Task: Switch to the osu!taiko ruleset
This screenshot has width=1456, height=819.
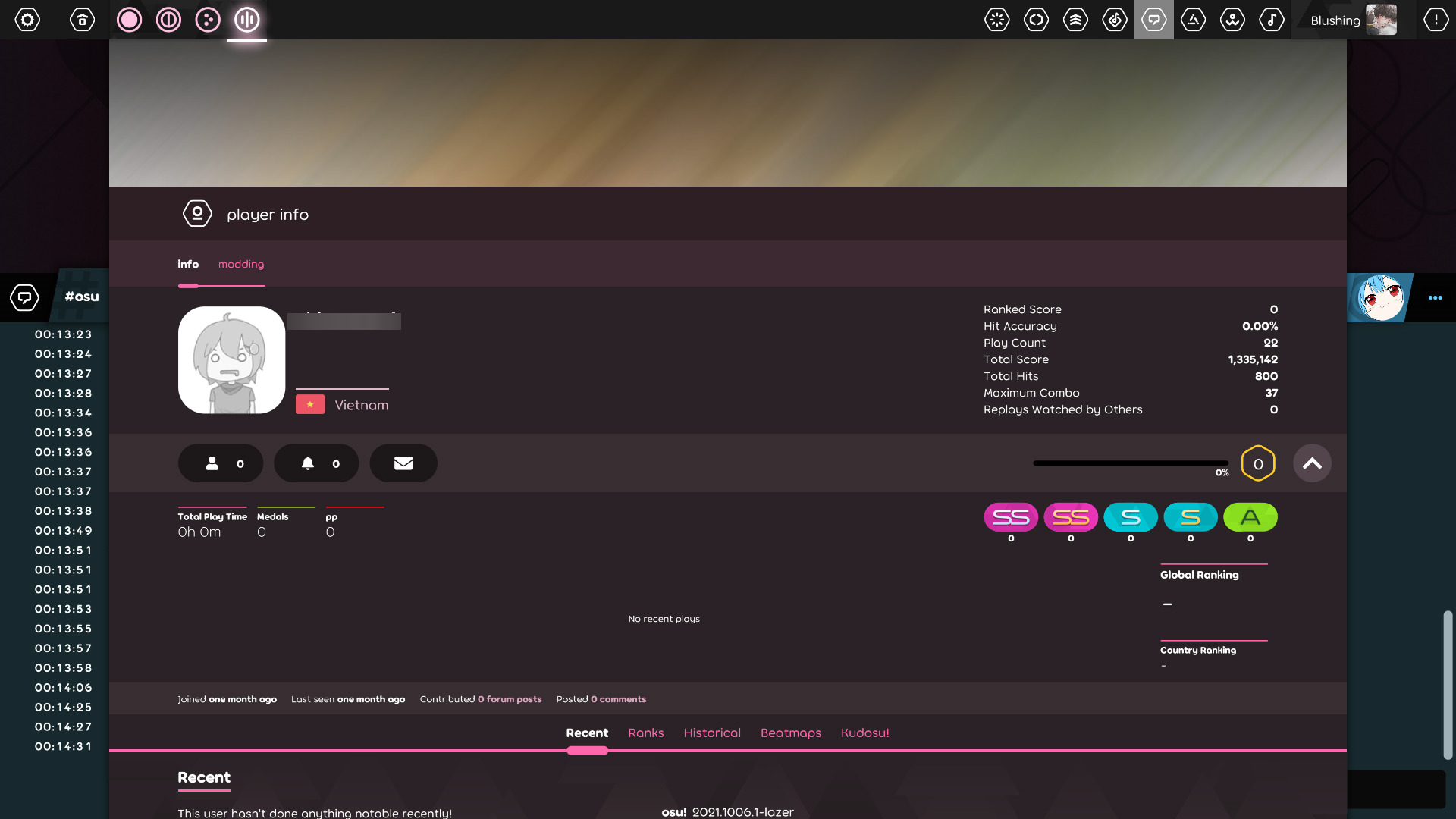Action: click(169, 20)
